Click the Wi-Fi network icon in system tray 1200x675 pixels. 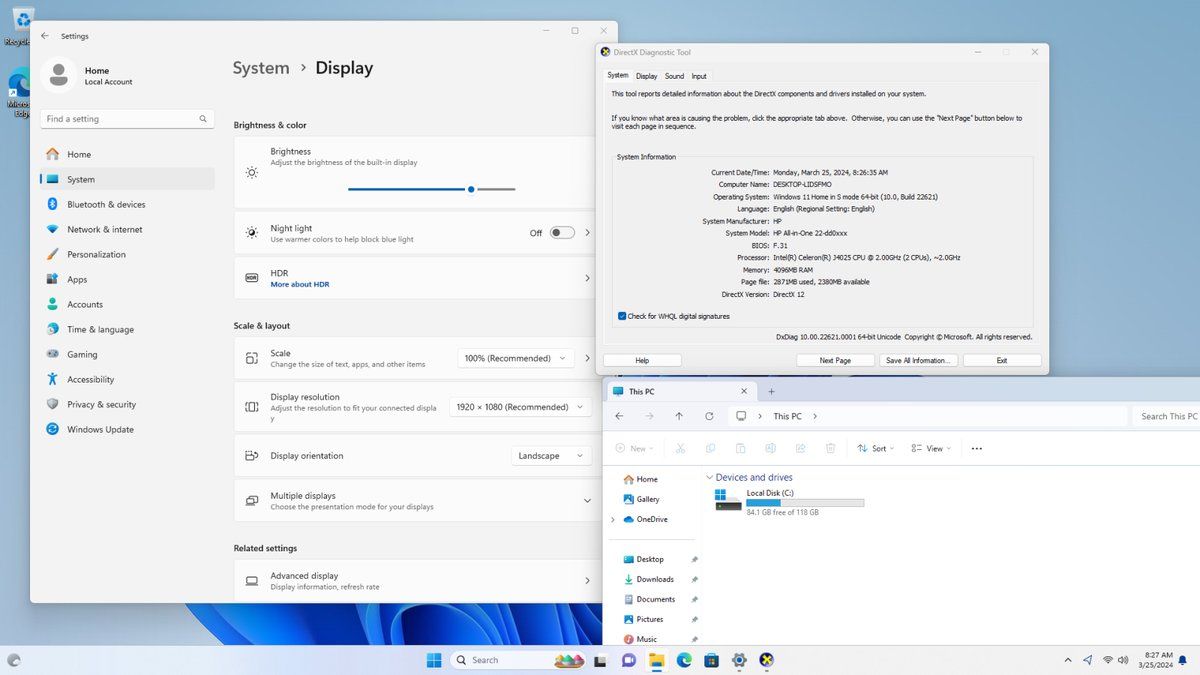click(x=1108, y=660)
